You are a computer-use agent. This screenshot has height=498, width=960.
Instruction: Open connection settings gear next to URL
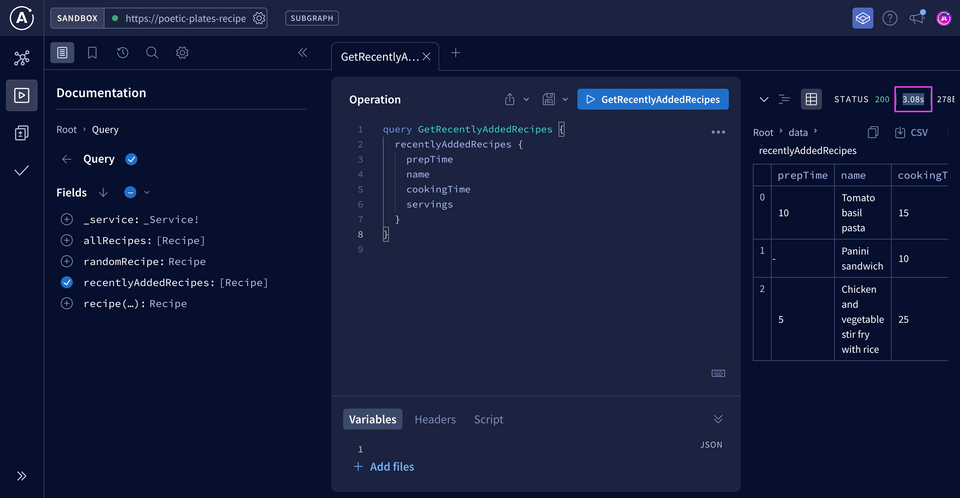259,18
